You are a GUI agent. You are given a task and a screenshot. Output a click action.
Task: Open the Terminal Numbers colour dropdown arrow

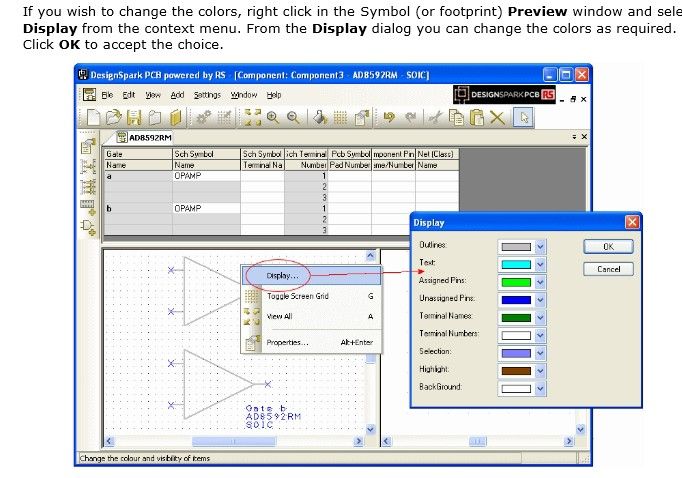tap(540, 335)
